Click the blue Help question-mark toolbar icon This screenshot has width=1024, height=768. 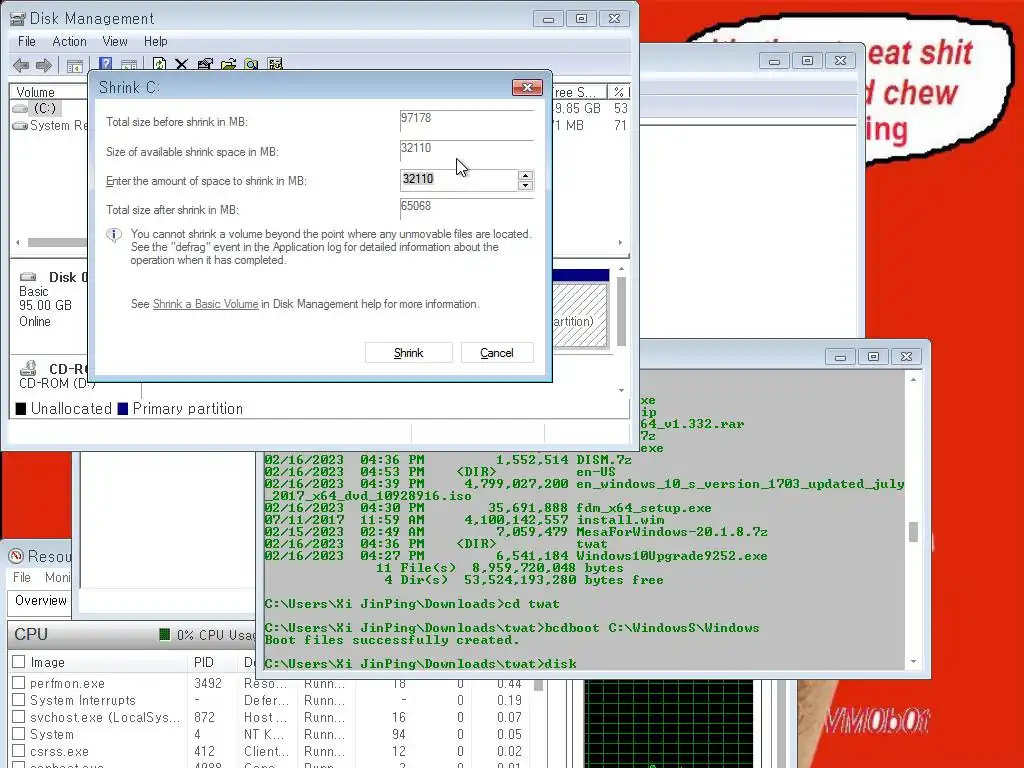105,64
